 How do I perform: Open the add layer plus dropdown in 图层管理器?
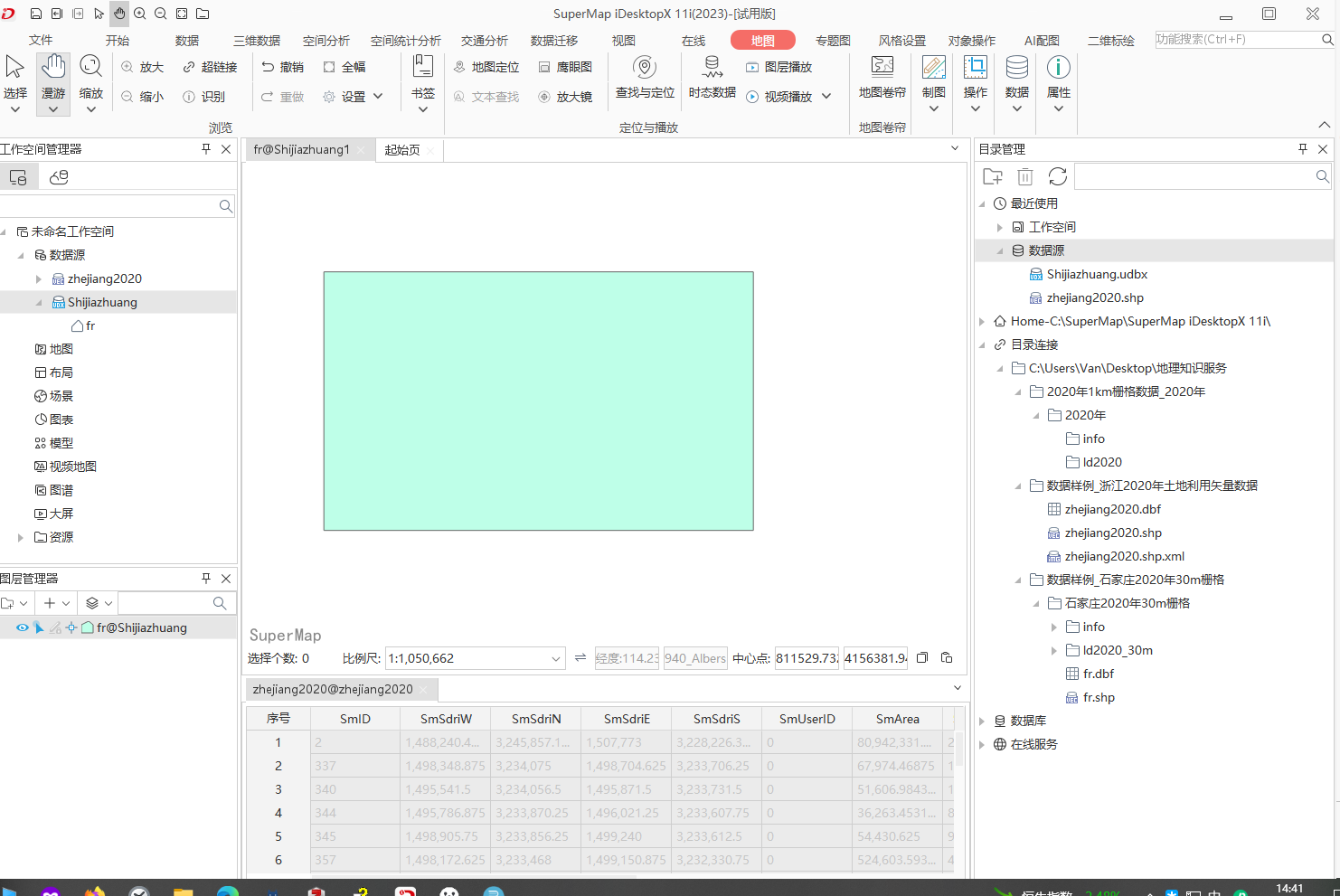coord(56,603)
